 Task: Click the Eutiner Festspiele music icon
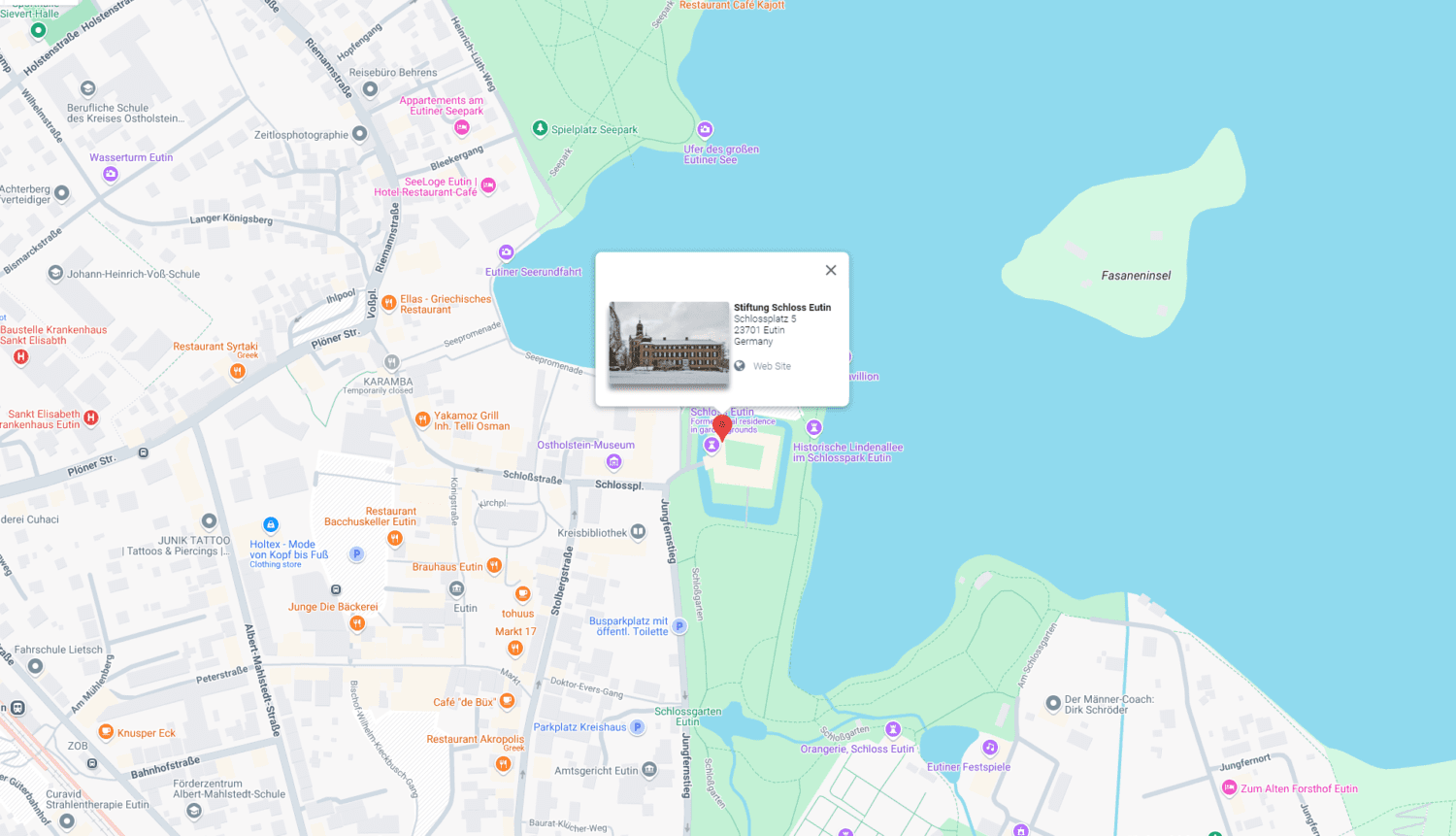click(990, 747)
